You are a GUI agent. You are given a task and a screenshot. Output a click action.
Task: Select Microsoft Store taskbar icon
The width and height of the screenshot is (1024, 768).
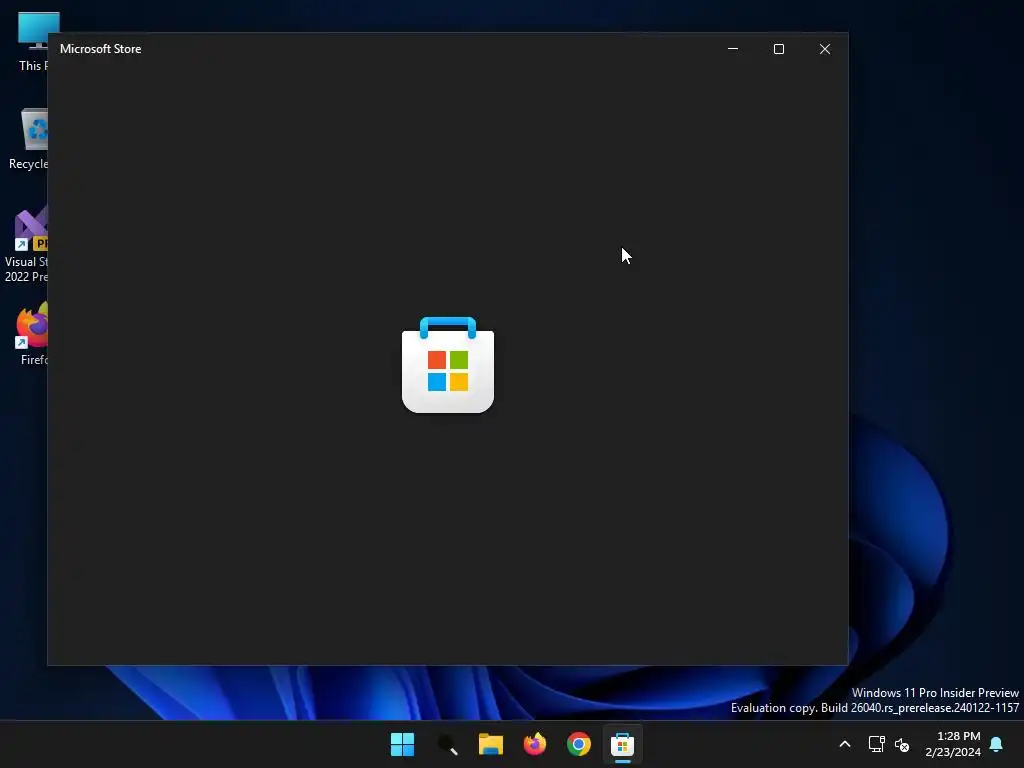622,744
